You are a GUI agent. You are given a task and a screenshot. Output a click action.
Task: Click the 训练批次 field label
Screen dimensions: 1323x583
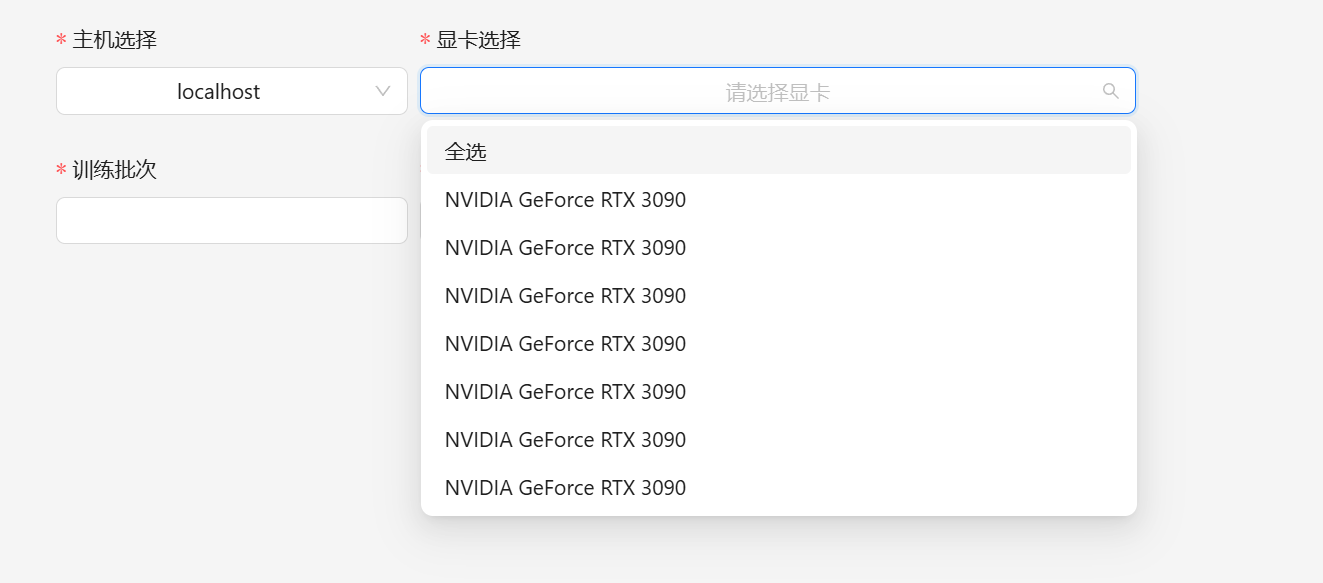[x=114, y=170]
